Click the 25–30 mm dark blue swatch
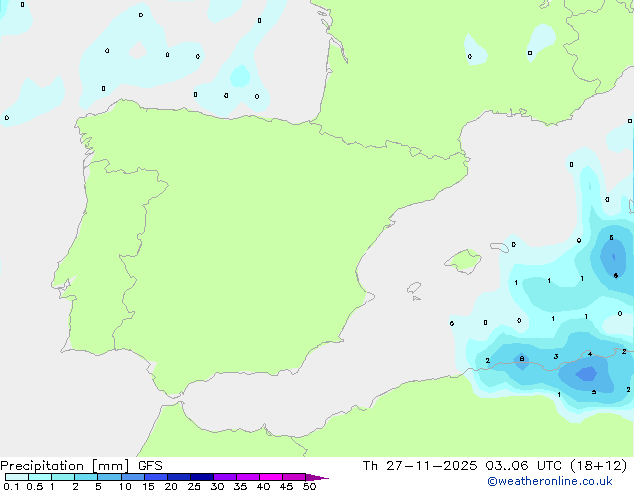 pos(202,477)
